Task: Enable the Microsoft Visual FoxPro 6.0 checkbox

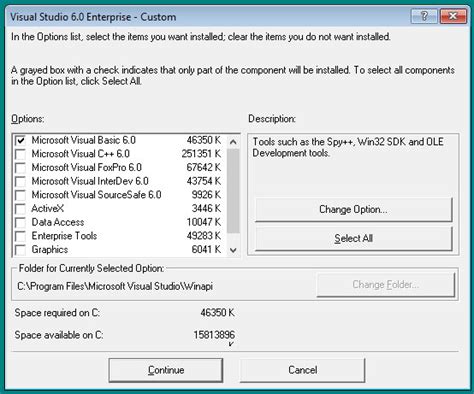Action: [x=20, y=168]
